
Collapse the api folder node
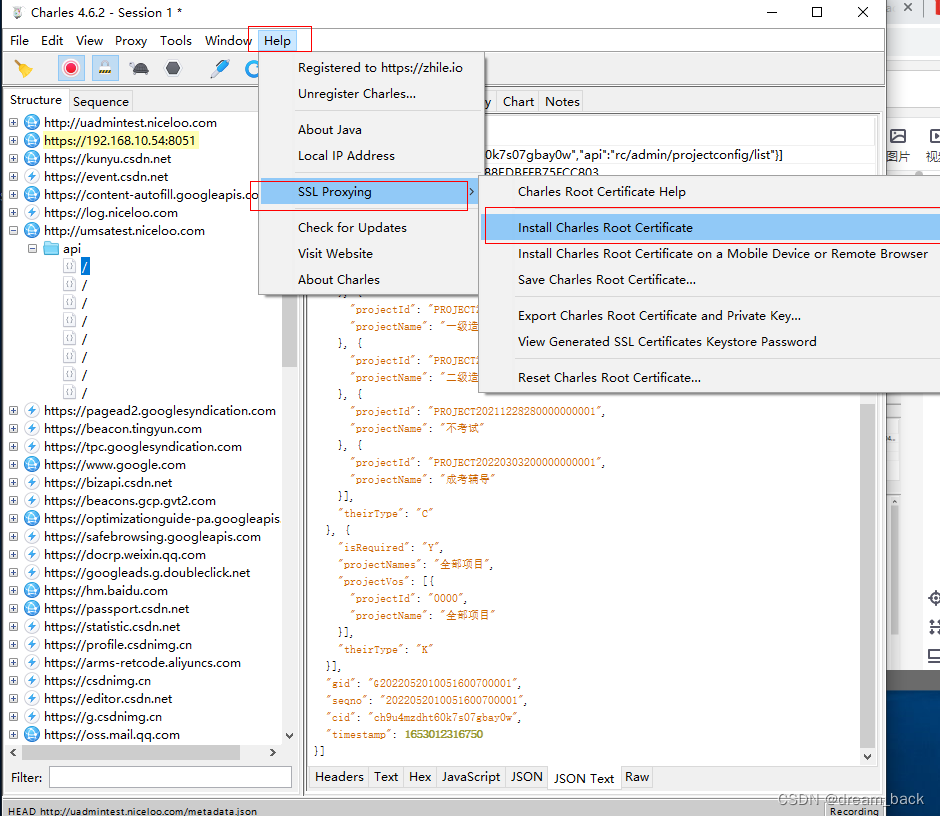point(32,248)
